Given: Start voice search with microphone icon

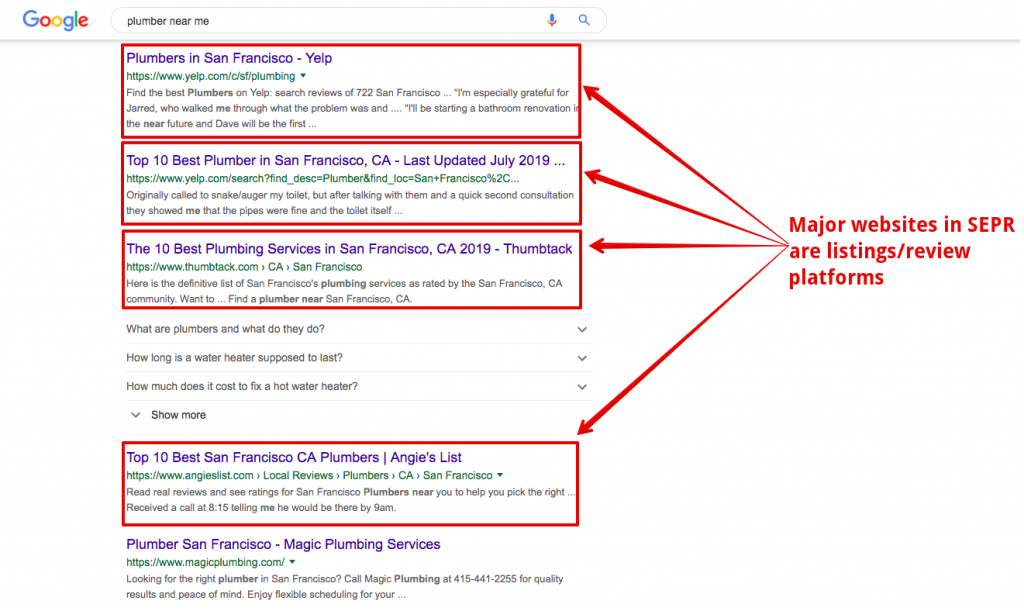Looking at the screenshot, I should (552, 20).
